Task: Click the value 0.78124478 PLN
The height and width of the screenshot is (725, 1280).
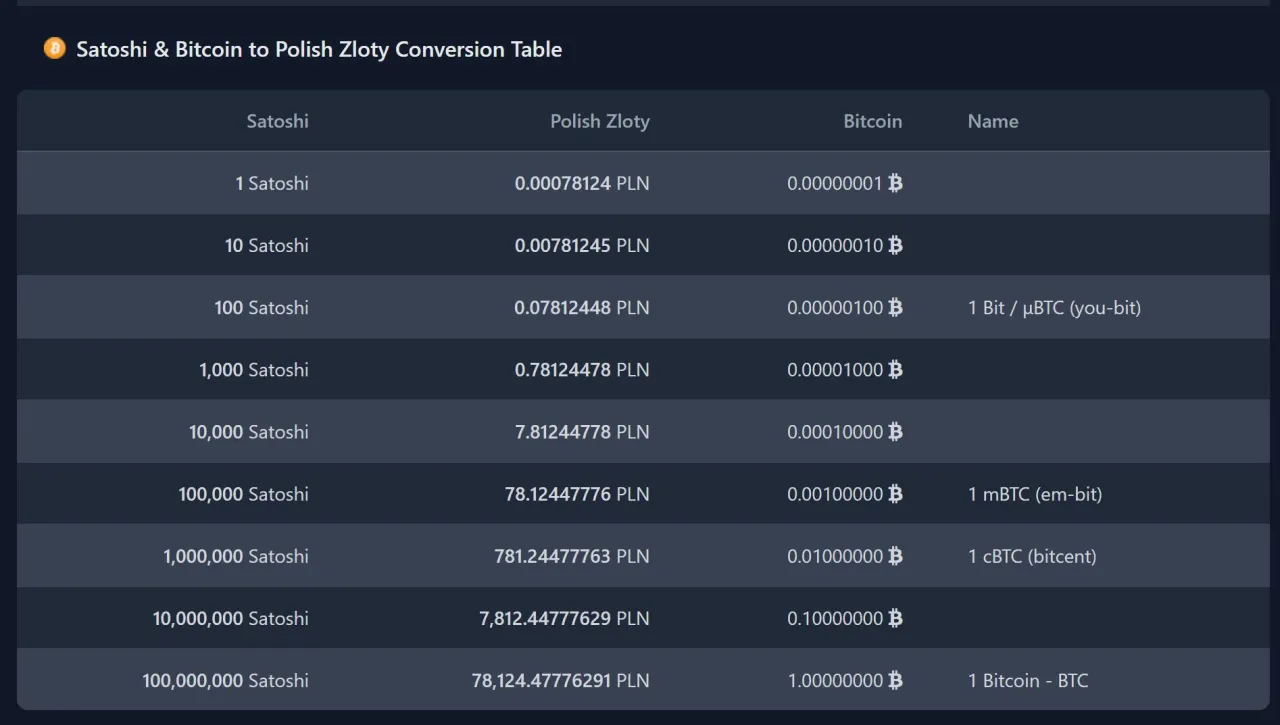Action: [x=582, y=369]
